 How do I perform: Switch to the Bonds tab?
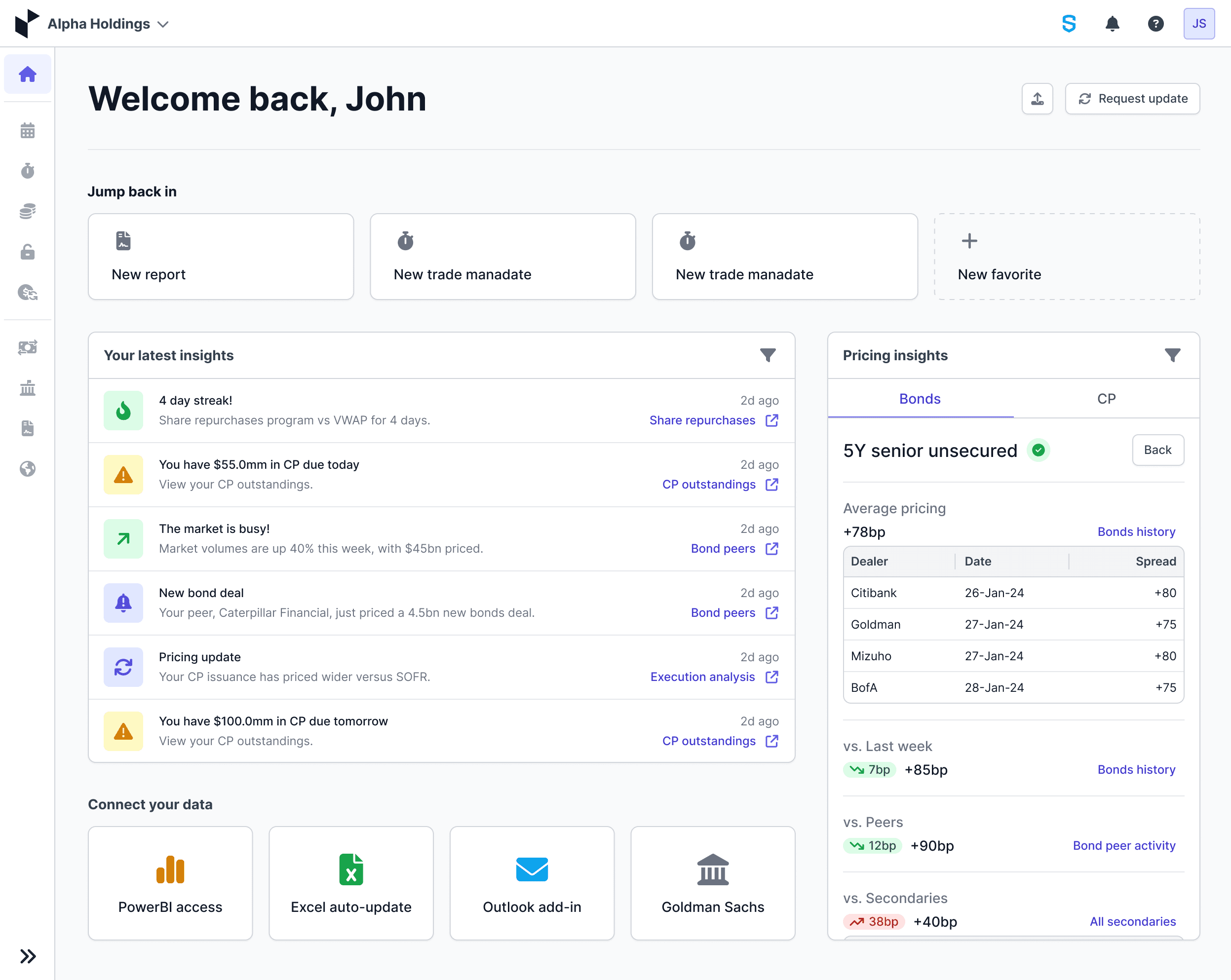coord(921,398)
